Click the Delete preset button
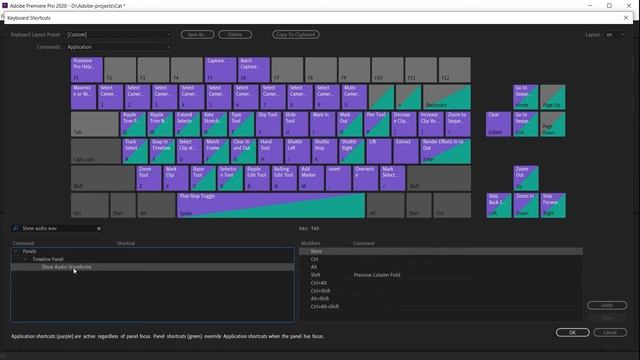Screen dimensions: 640x360 235,35
